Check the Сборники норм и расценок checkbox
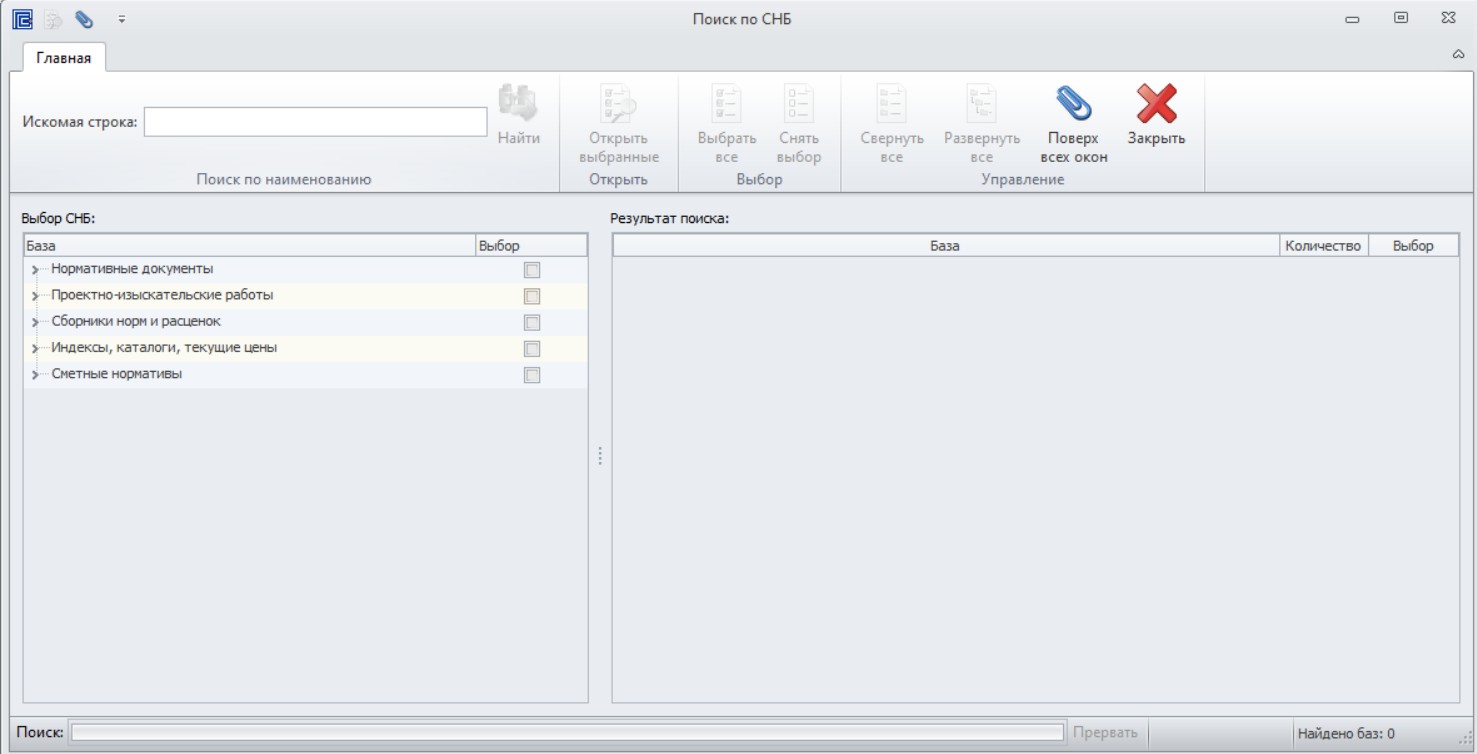The image size is (1477, 754). tap(532, 322)
